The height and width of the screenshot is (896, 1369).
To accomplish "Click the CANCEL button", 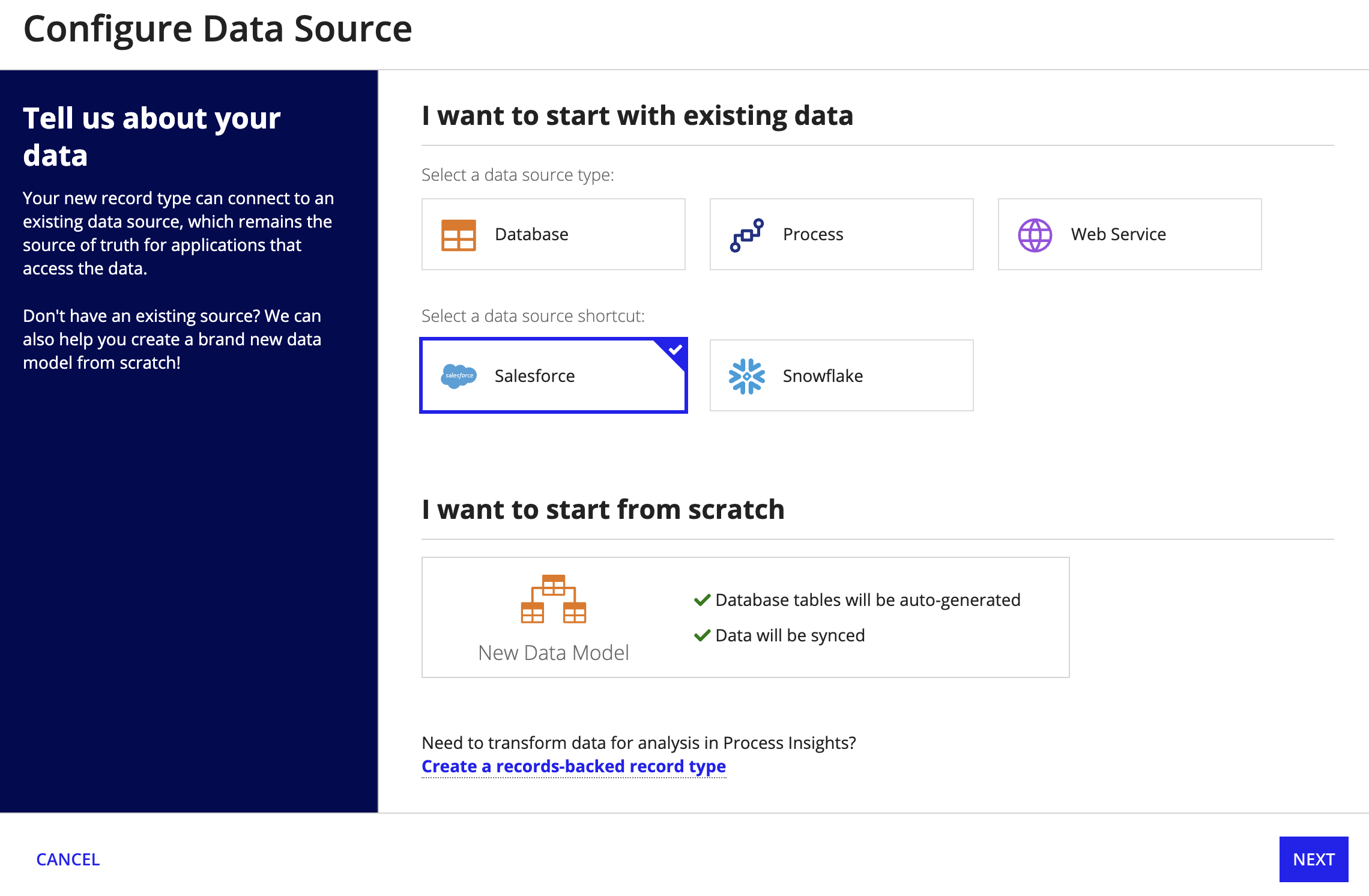I will pos(68,859).
